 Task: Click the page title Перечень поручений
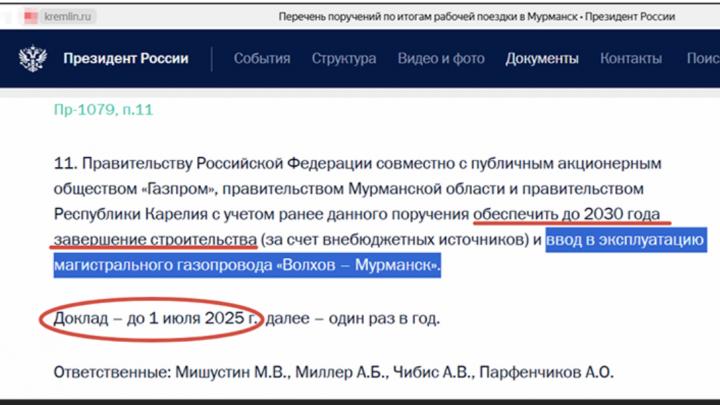coord(477,17)
